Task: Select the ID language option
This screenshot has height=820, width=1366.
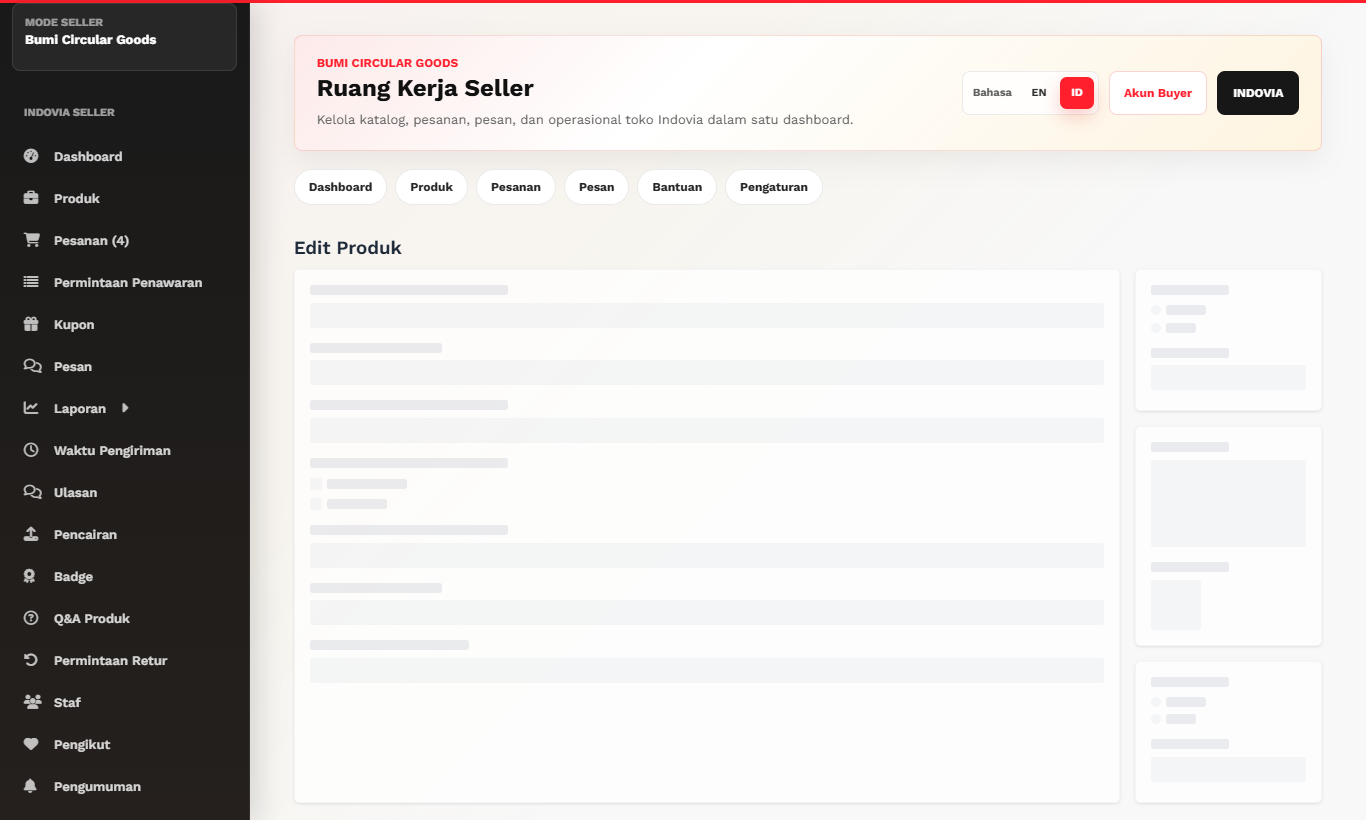Action: [x=1077, y=93]
